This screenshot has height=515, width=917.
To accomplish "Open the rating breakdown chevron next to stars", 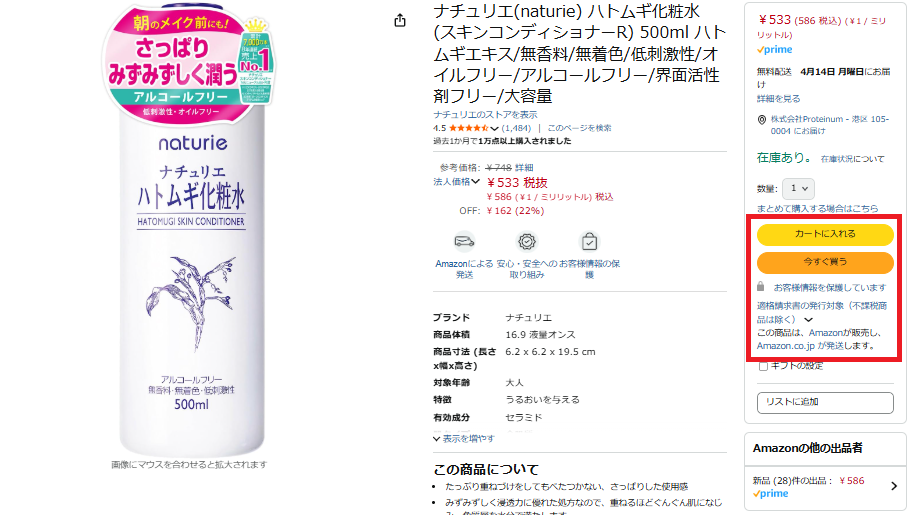I will coord(495,129).
